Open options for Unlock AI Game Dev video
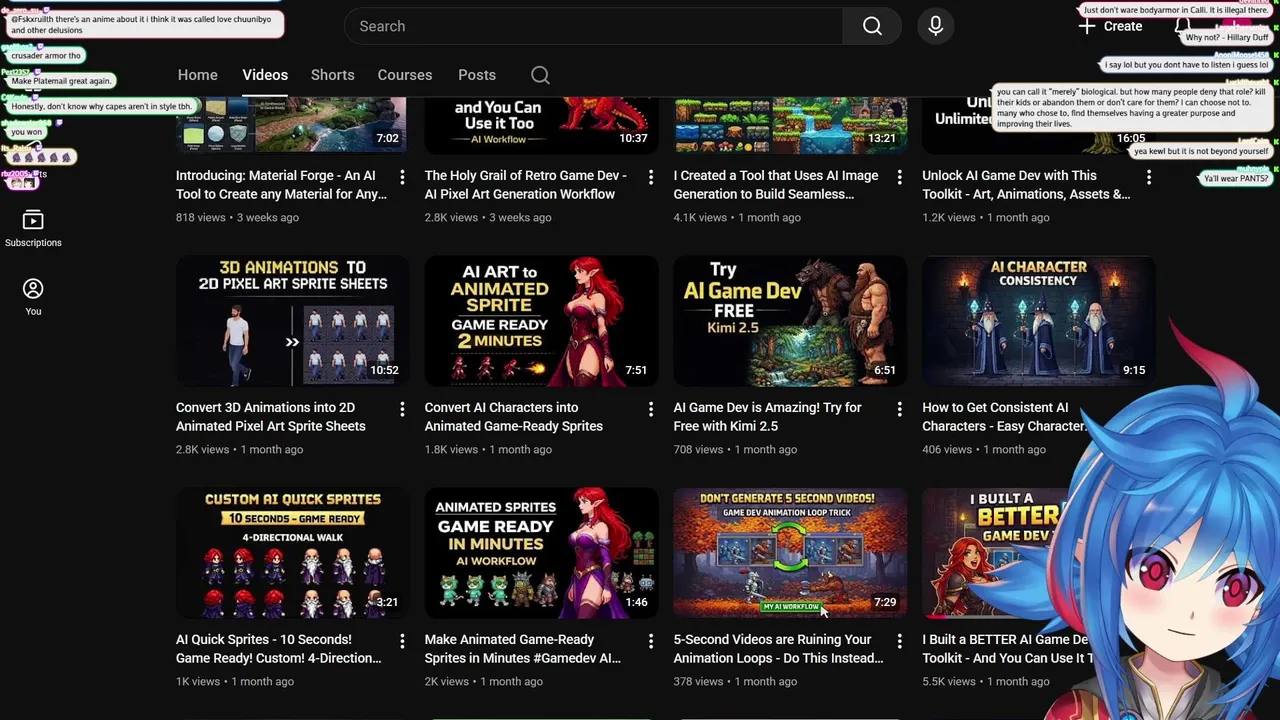 pyautogui.click(x=1148, y=177)
